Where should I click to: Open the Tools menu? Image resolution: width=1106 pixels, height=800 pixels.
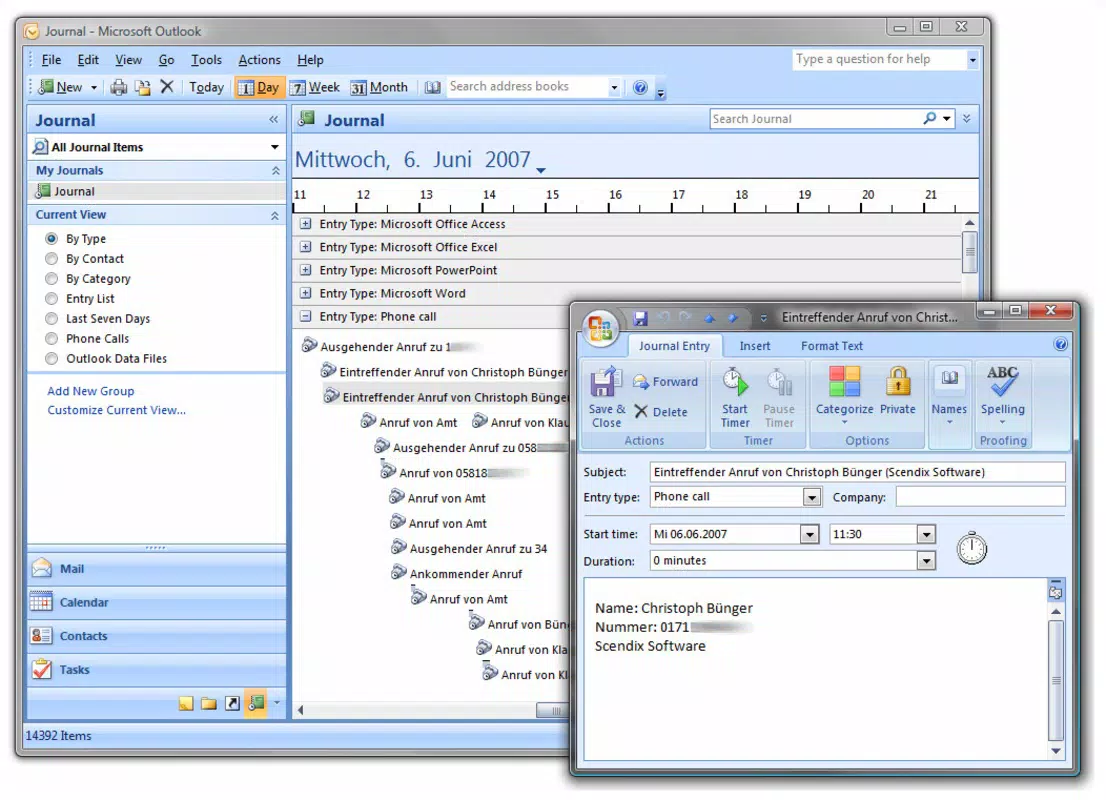click(x=206, y=60)
